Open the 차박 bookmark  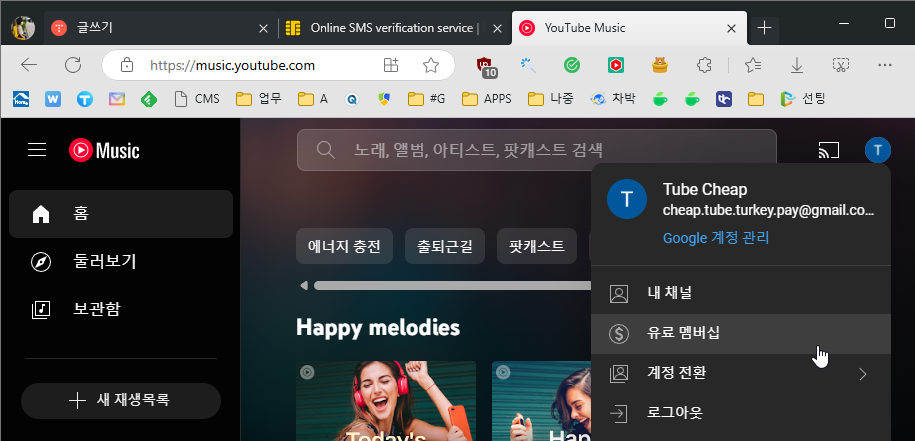[x=613, y=99]
